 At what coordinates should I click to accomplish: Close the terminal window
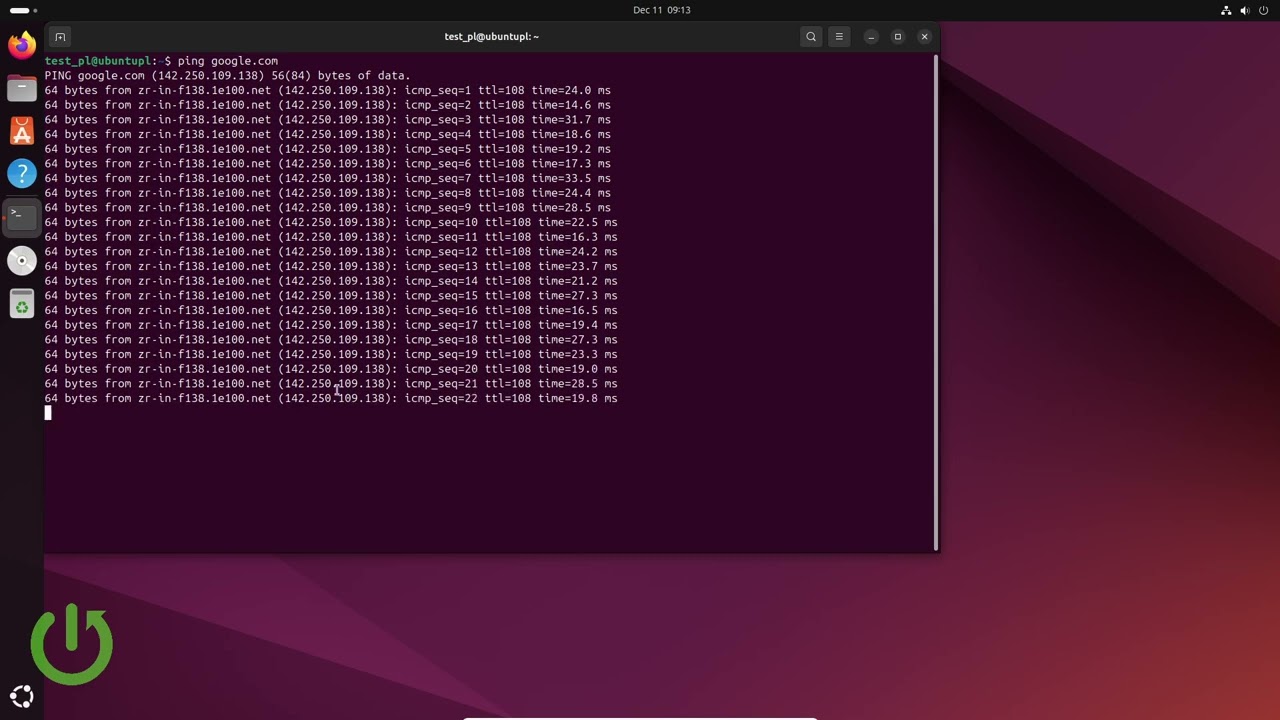(924, 37)
